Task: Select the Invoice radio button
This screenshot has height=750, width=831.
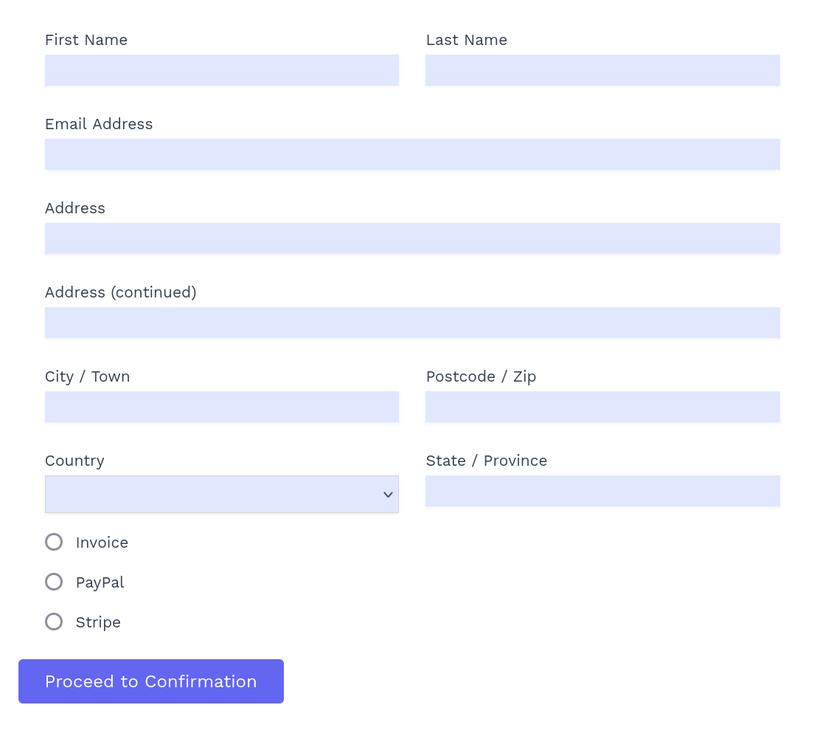Action: click(54, 542)
